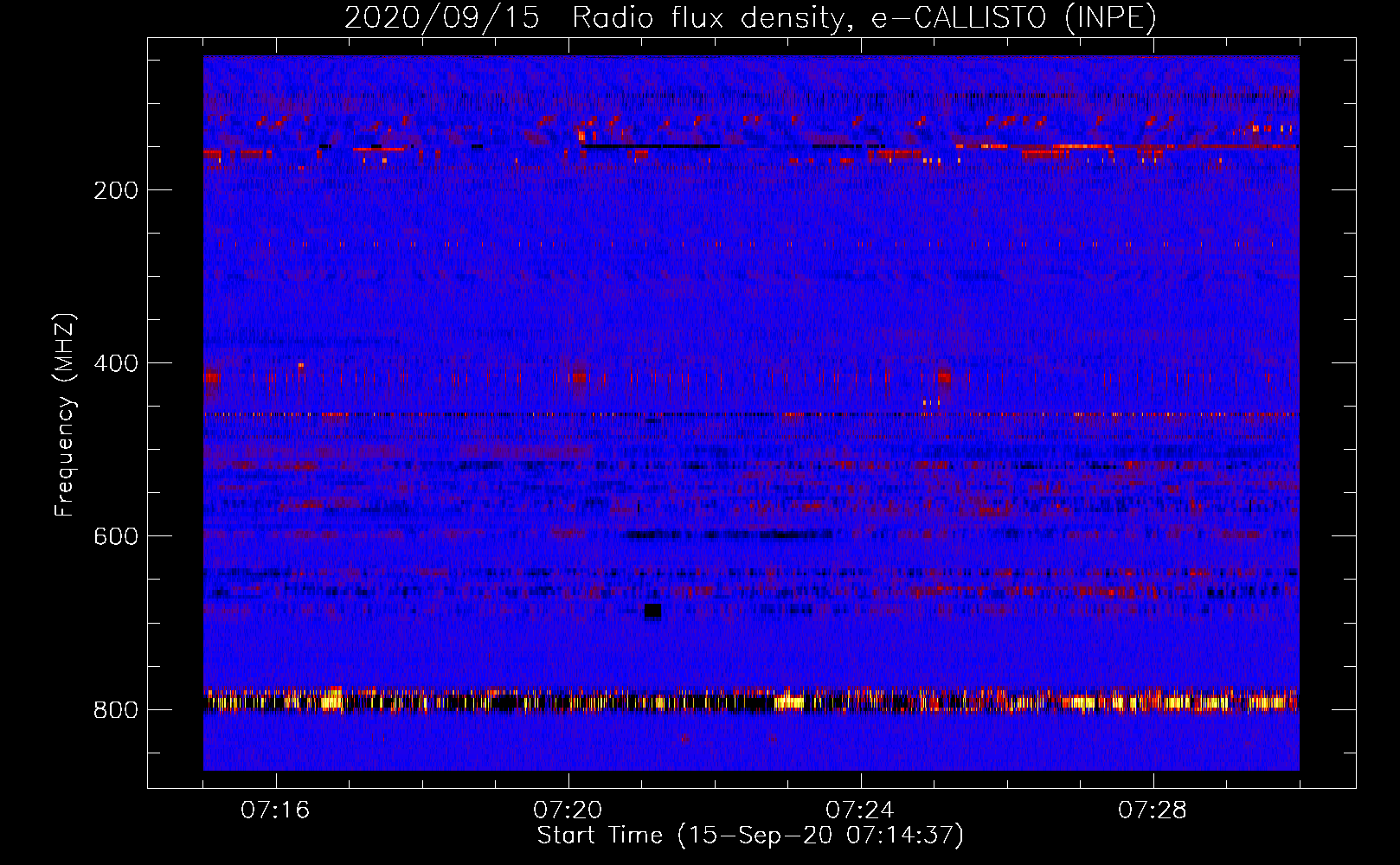Click the '400' frequency tick label
1400x865 pixels.
point(116,363)
